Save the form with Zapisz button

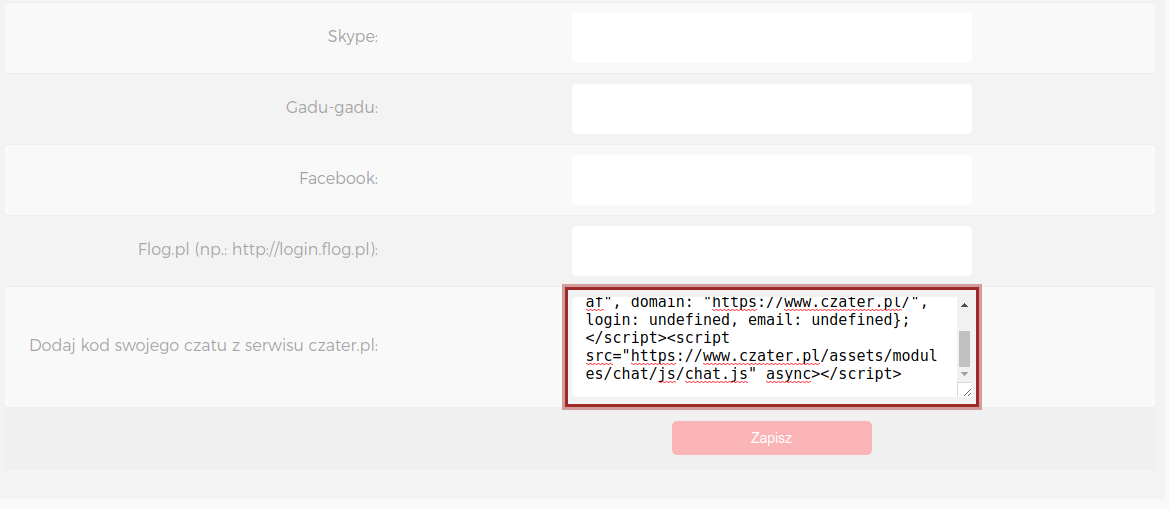[772, 438]
